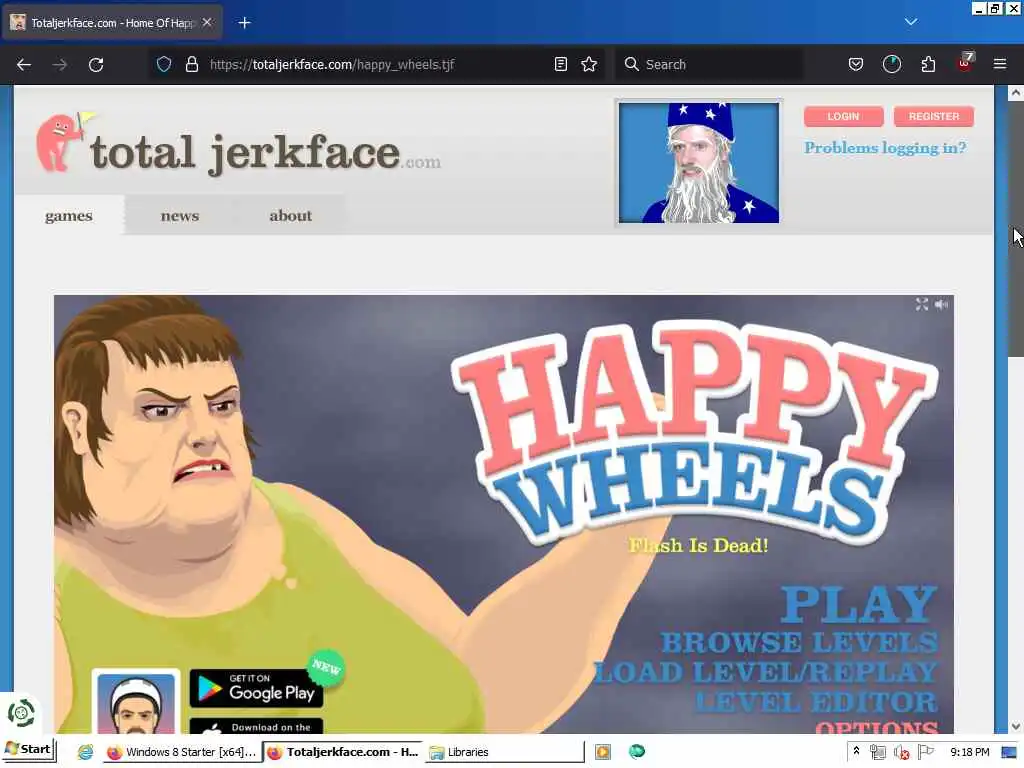Toggle reader view icon
This screenshot has height=768, width=1024.
[x=560, y=64]
